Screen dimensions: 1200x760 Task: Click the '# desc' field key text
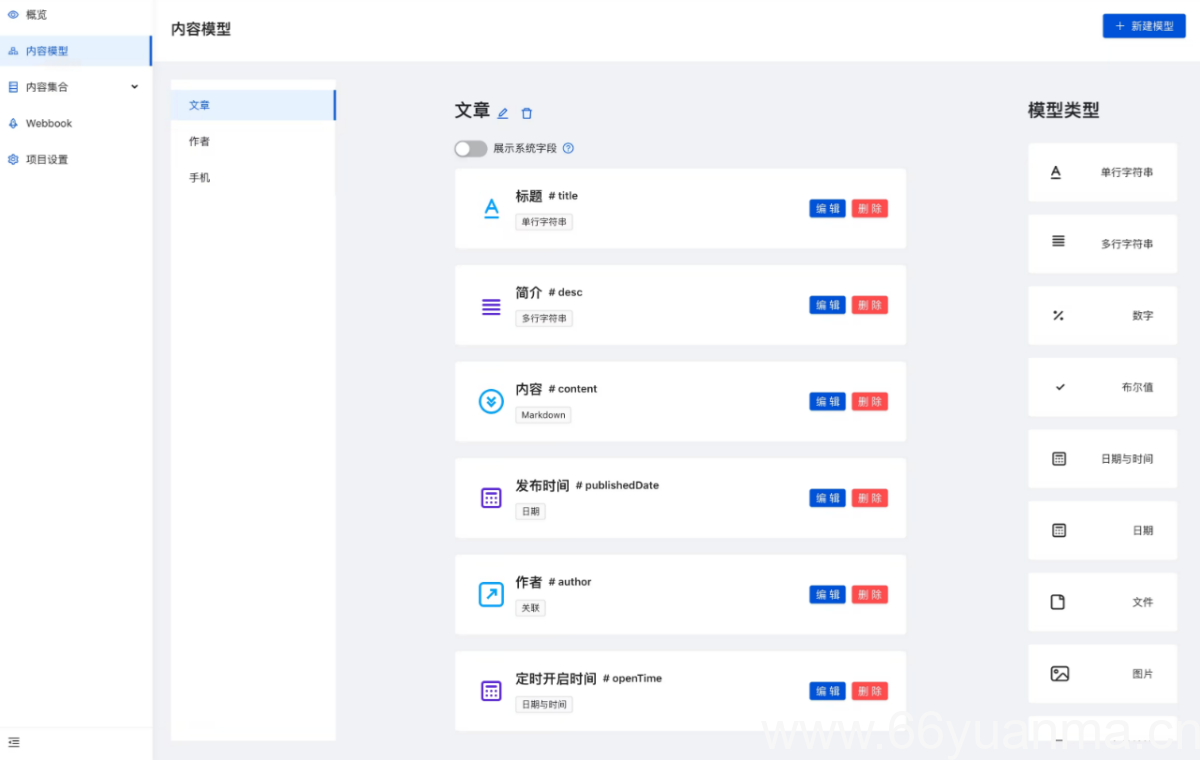[x=565, y=292]
